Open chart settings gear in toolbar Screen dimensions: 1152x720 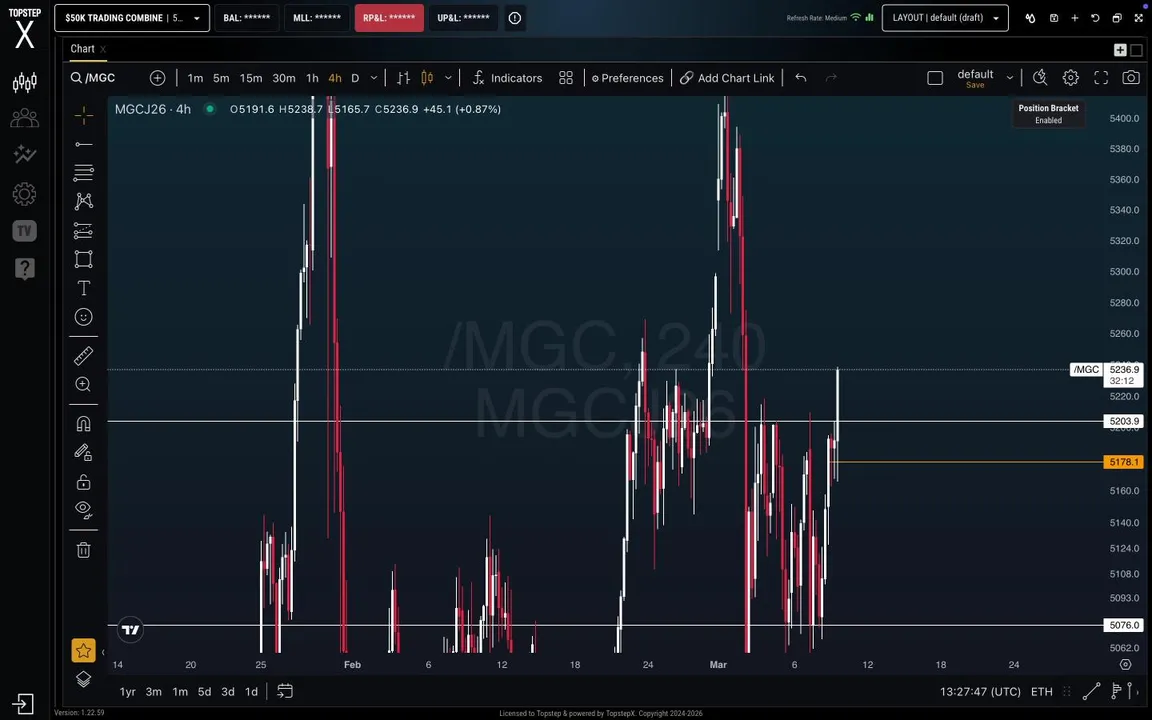click(1070, 78)
